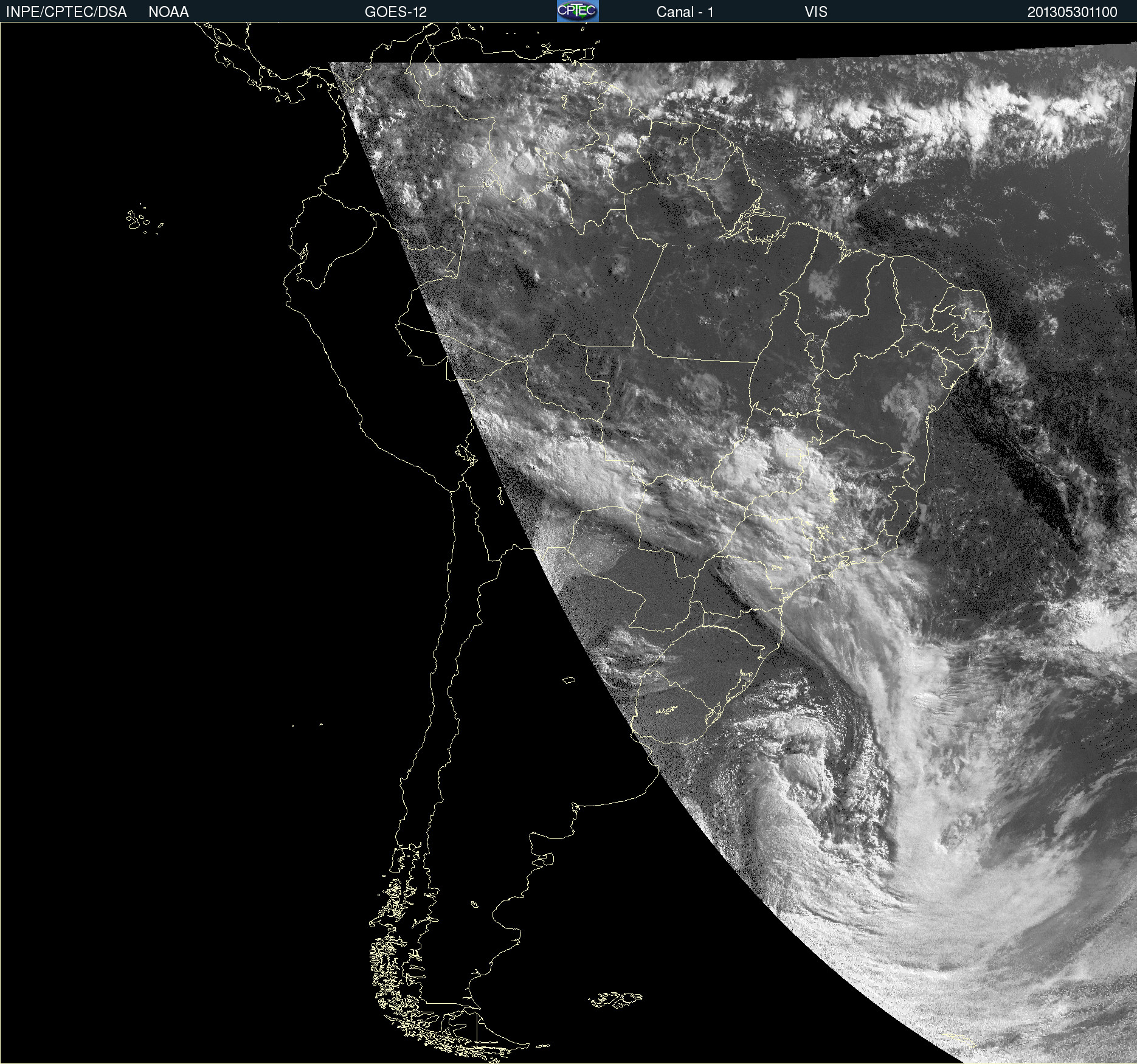Click the INPE/CPTEC/DSA header label
1137x1064 pixels.
66,12
